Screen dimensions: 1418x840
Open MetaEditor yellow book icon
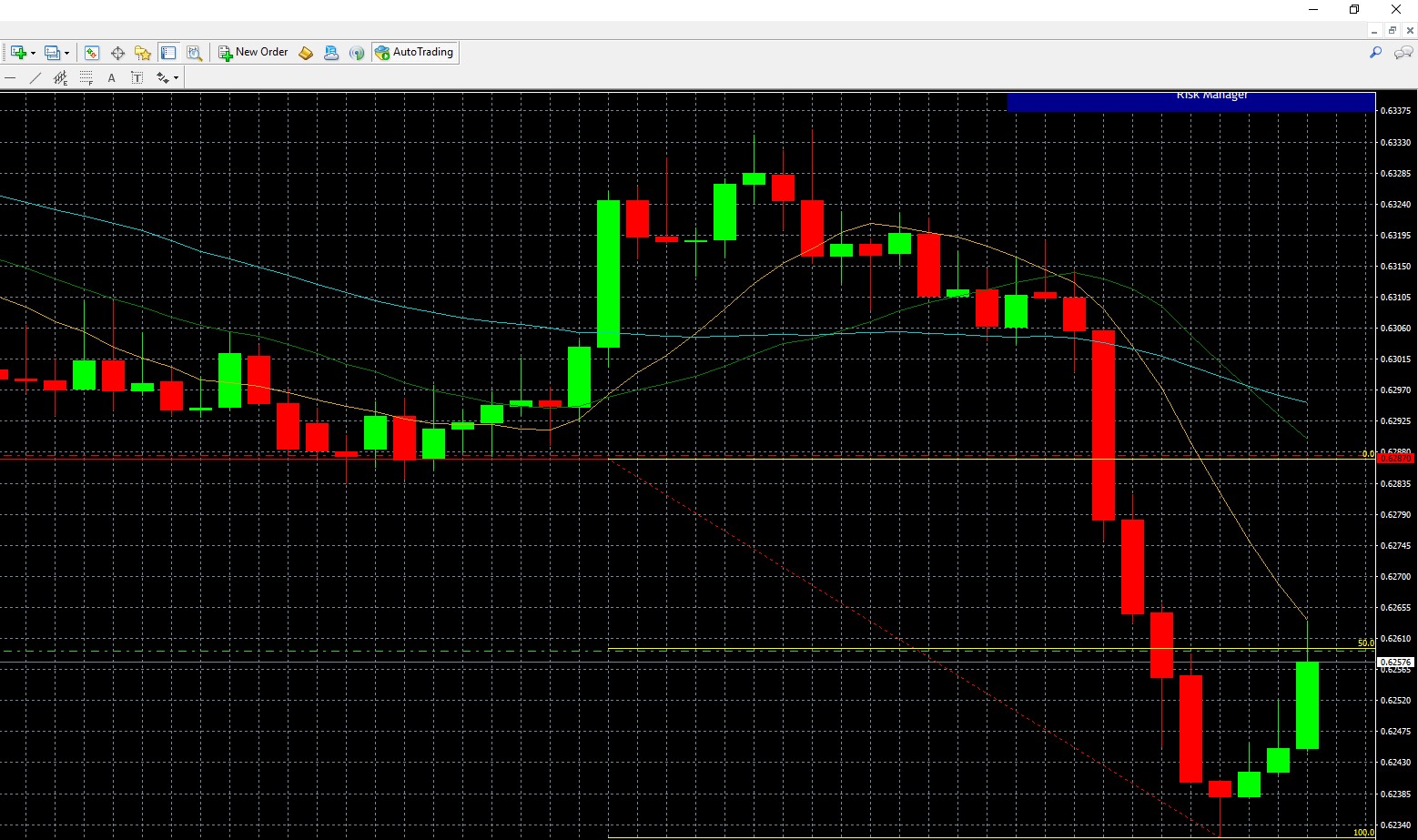click(306, 53)
